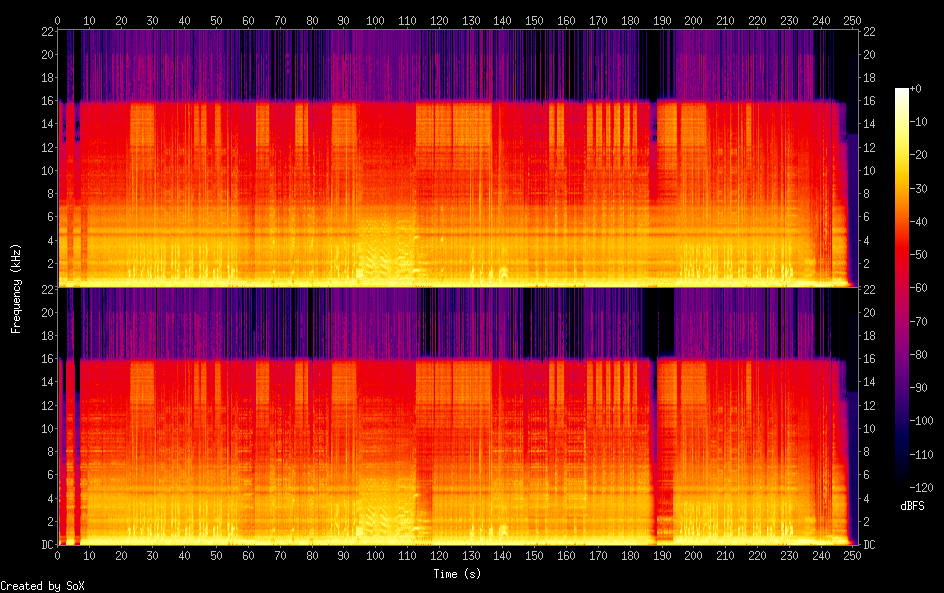The width and height of the screenshot is (944, 593).
Task: Click the 190 tick on the top time axis
Action: coord(661,20)
